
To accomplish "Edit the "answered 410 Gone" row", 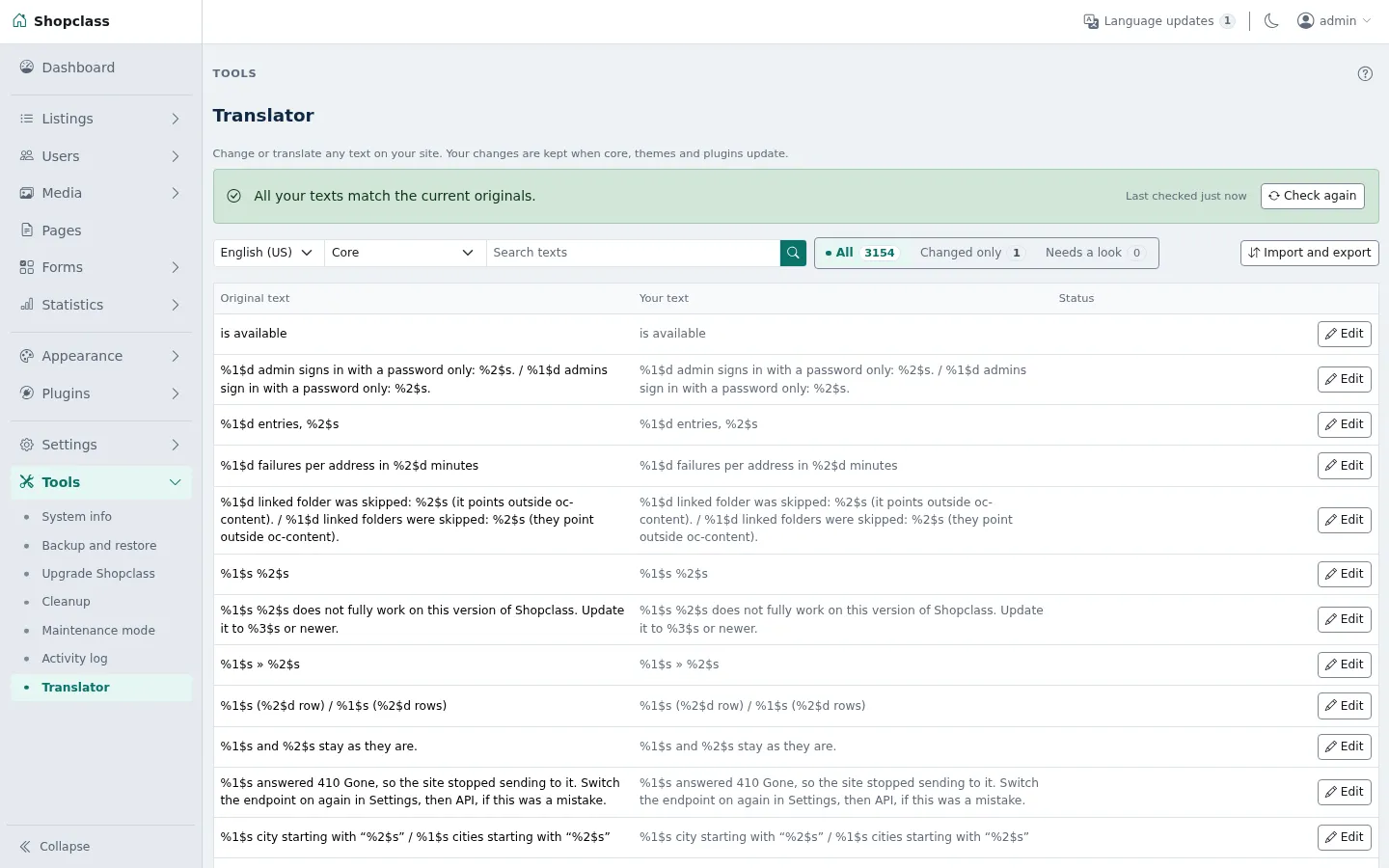I will tap(1344, 792).
